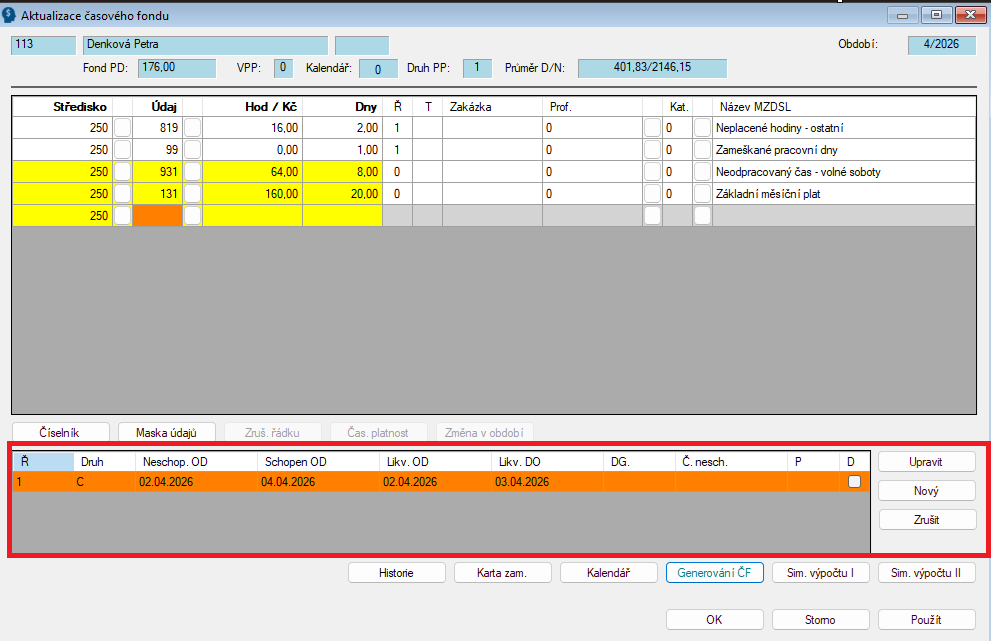Click Středisko column header
The width and height of the screenshot is (991, 641).
(63, 107)
